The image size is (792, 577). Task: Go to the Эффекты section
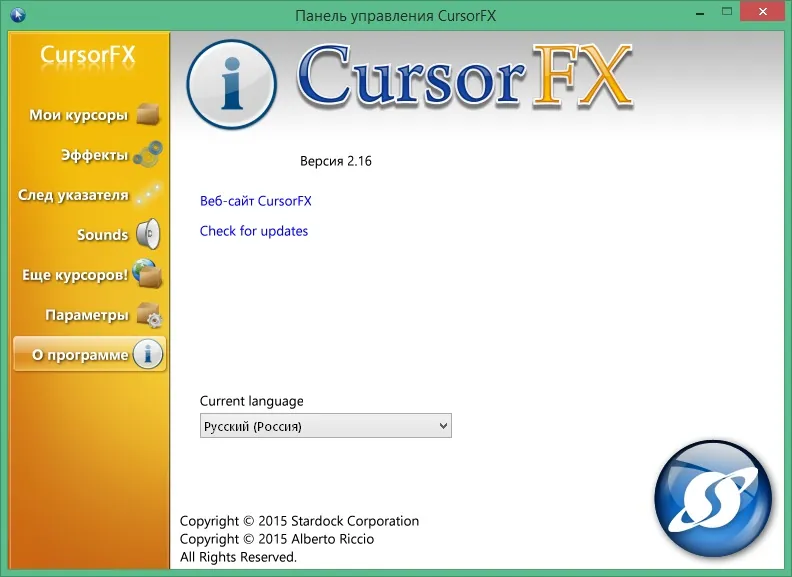click(94, 155)
